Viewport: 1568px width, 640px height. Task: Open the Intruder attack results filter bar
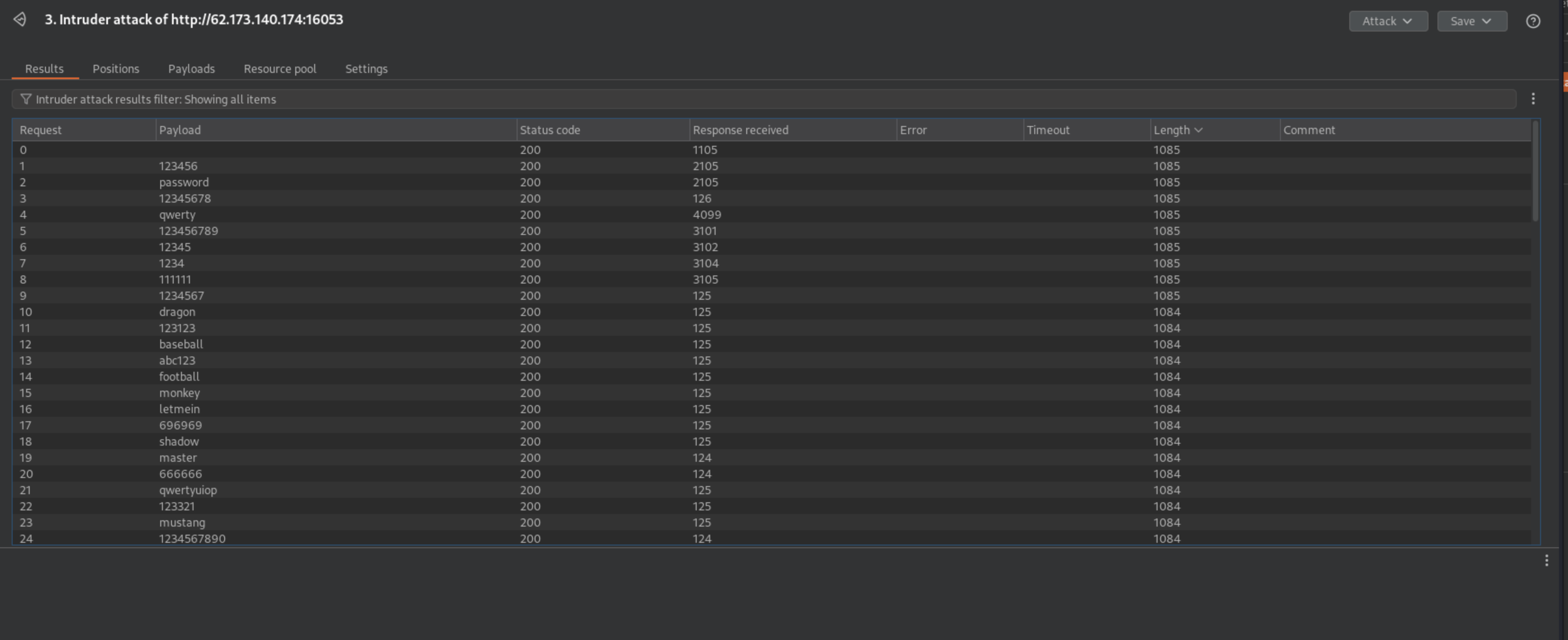pyautogui.click(x=761, y=99)
